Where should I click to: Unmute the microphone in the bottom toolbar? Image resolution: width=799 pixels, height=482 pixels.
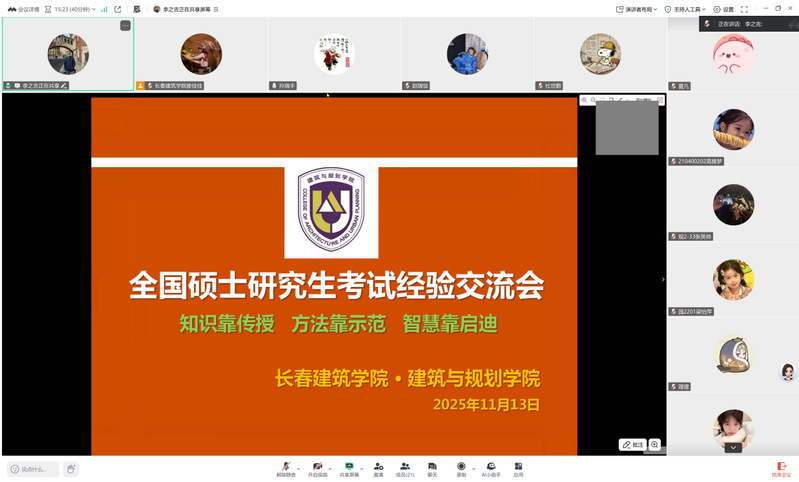(285, 468)
